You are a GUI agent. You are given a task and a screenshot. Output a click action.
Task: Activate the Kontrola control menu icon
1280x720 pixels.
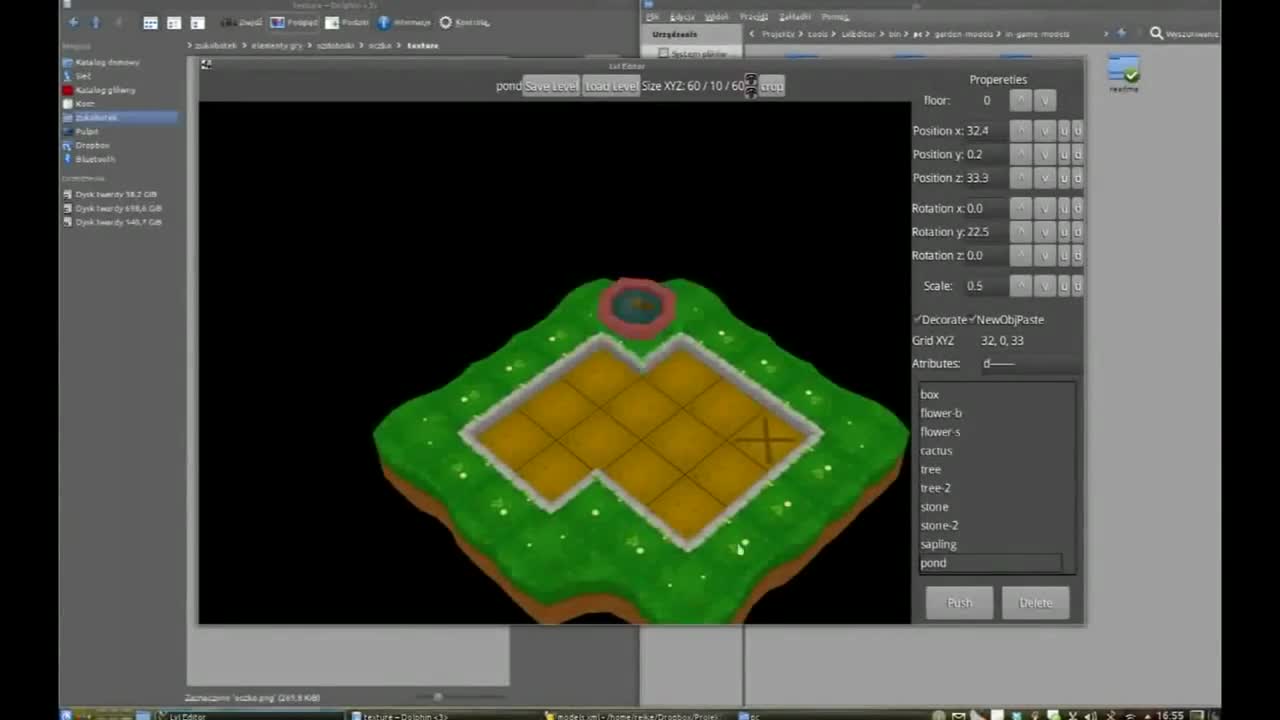click(445, 22)
